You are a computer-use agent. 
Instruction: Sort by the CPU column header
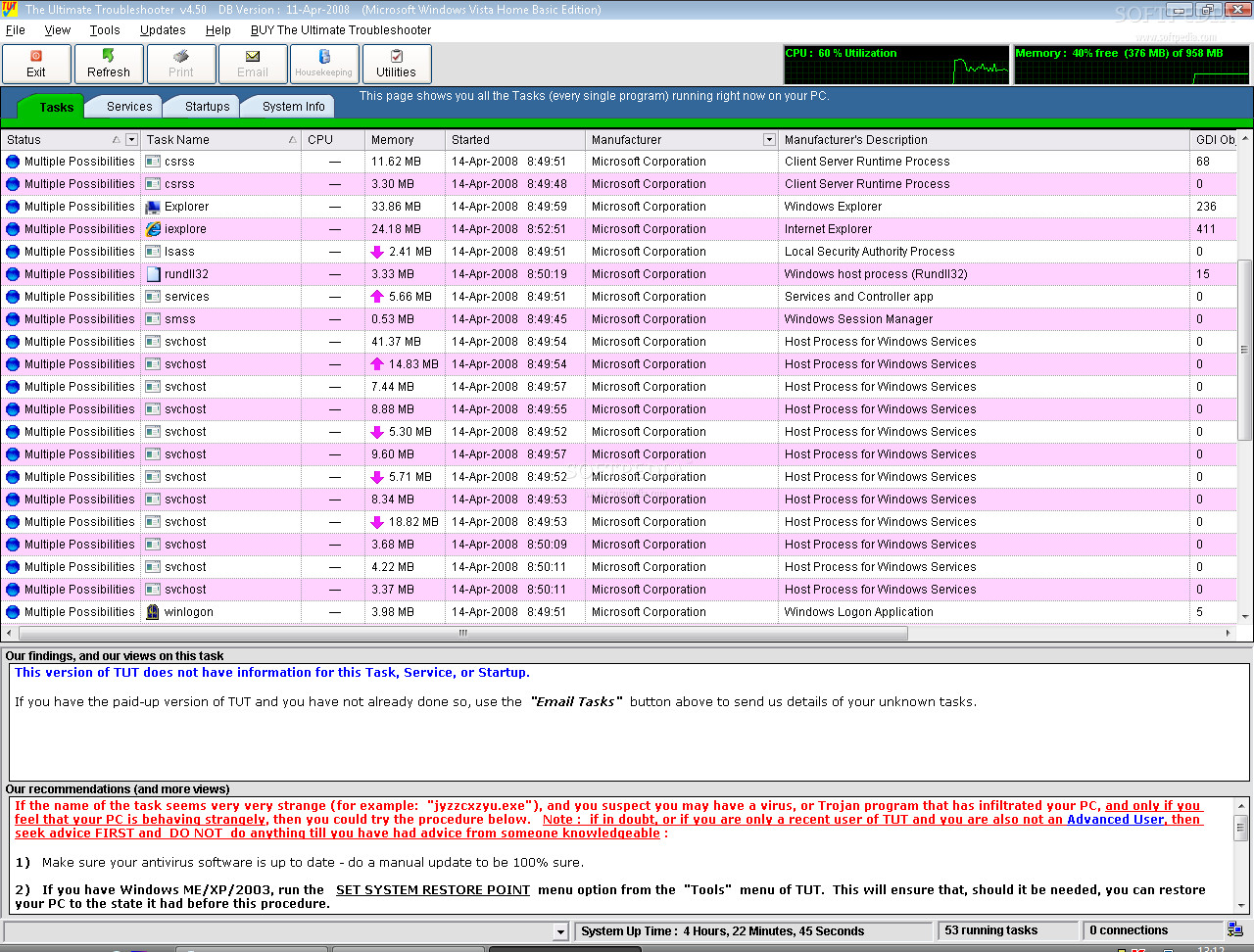pos(333,140)
